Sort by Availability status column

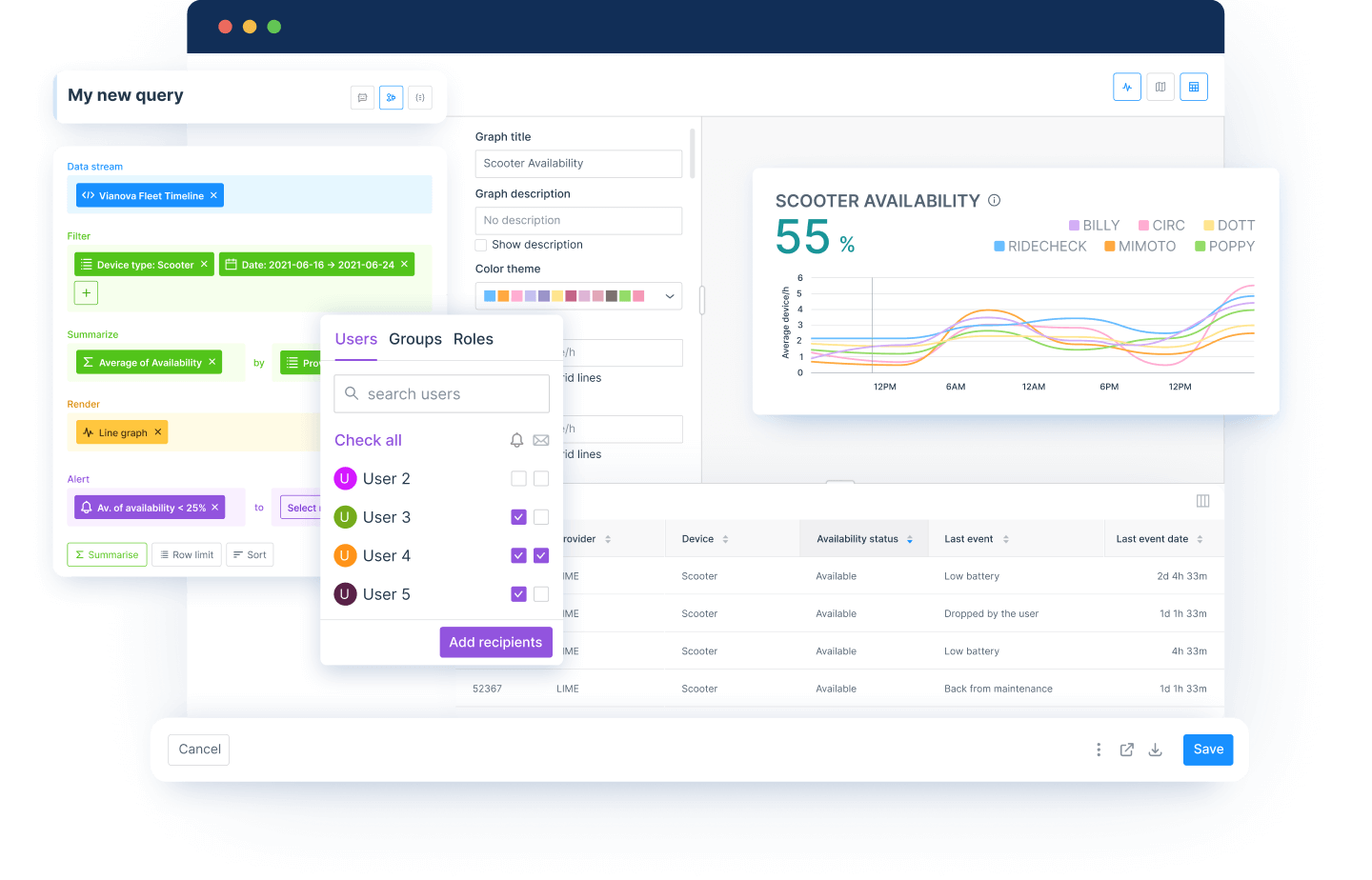[910, 539]
